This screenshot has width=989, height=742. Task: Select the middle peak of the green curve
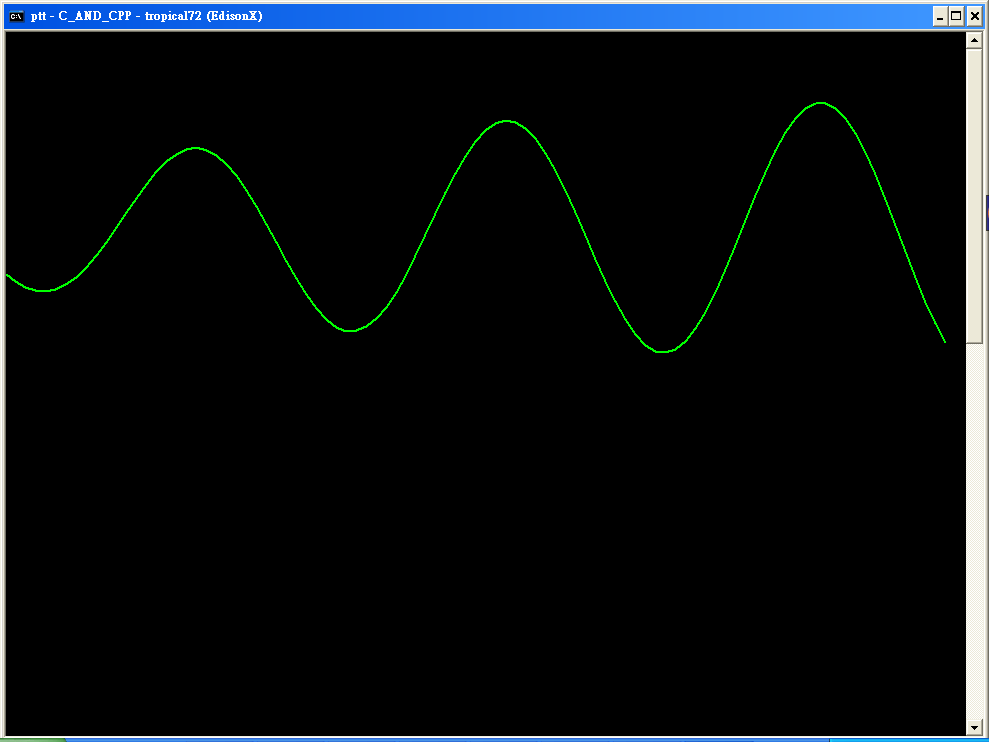point(508,121)
